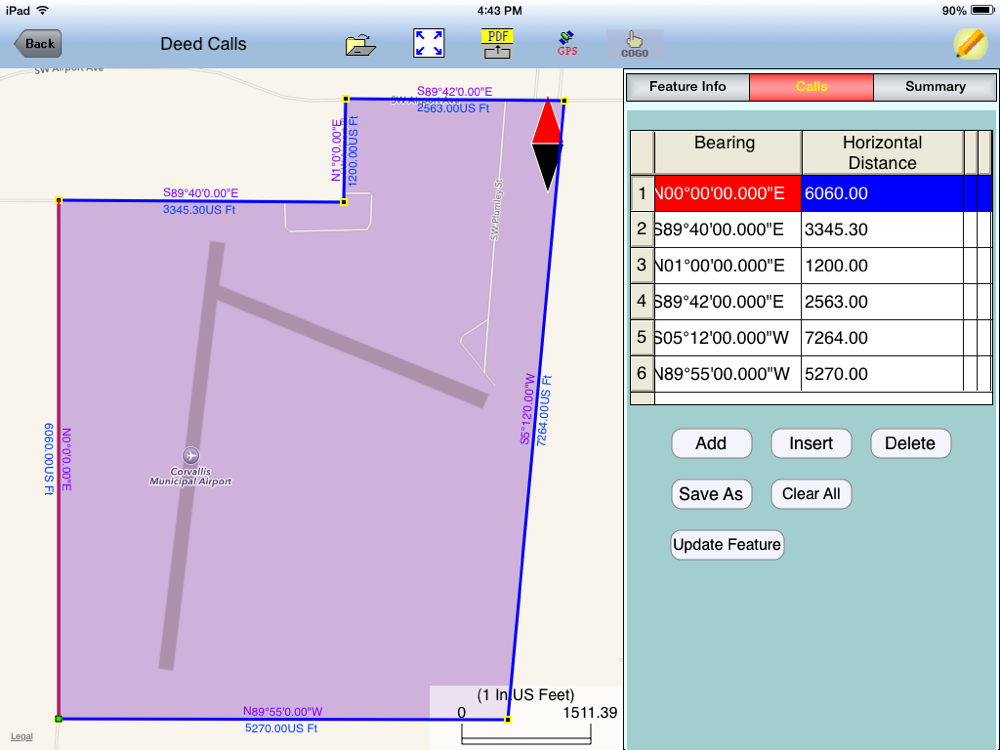
Task: Tap the Corvallis Municipal Airport marker
Action: tap(191, 455)
